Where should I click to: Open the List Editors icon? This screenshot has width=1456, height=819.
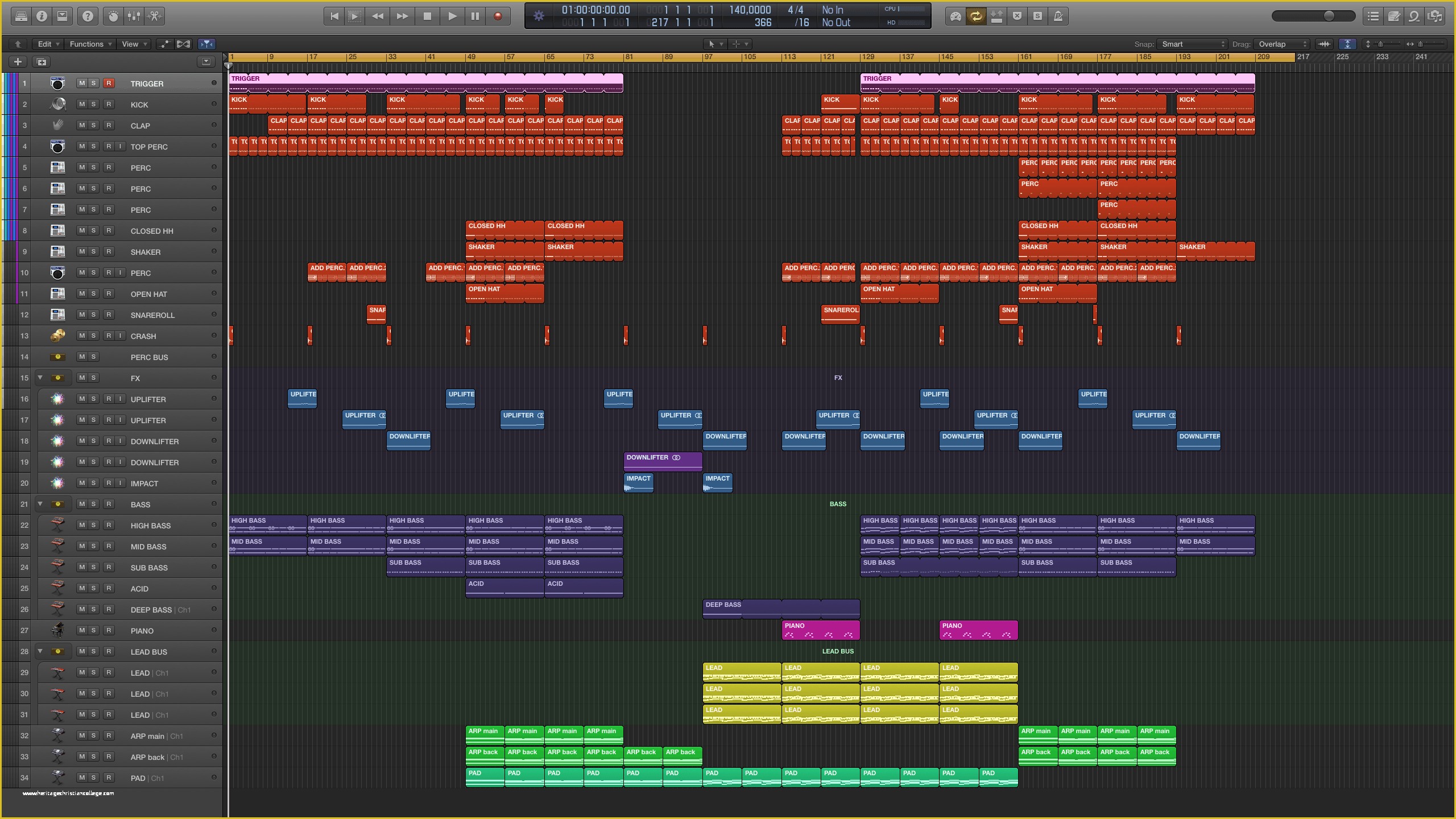pos(1373,16)
